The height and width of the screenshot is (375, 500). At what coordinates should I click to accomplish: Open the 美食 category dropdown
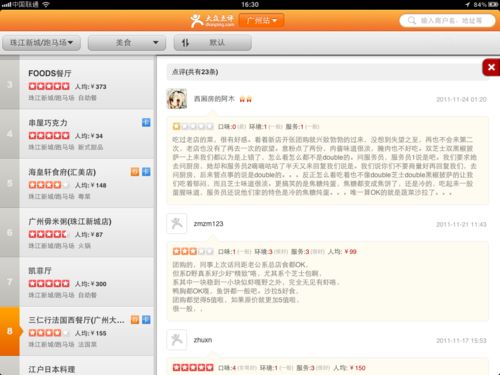[127, 43]
